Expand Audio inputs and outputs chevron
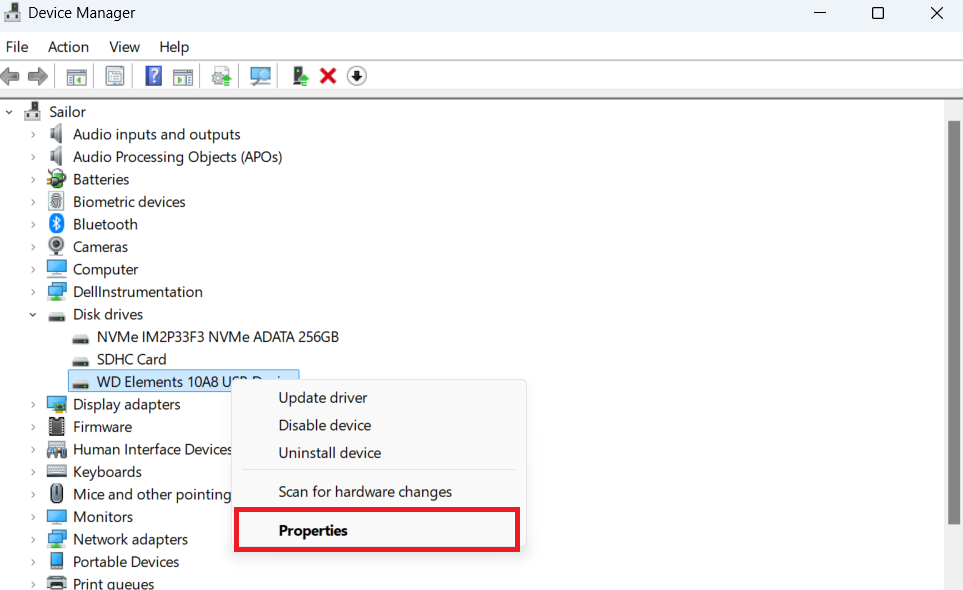Image resolution: width=963 pixels, height=590 pixels. coord(33,134)
